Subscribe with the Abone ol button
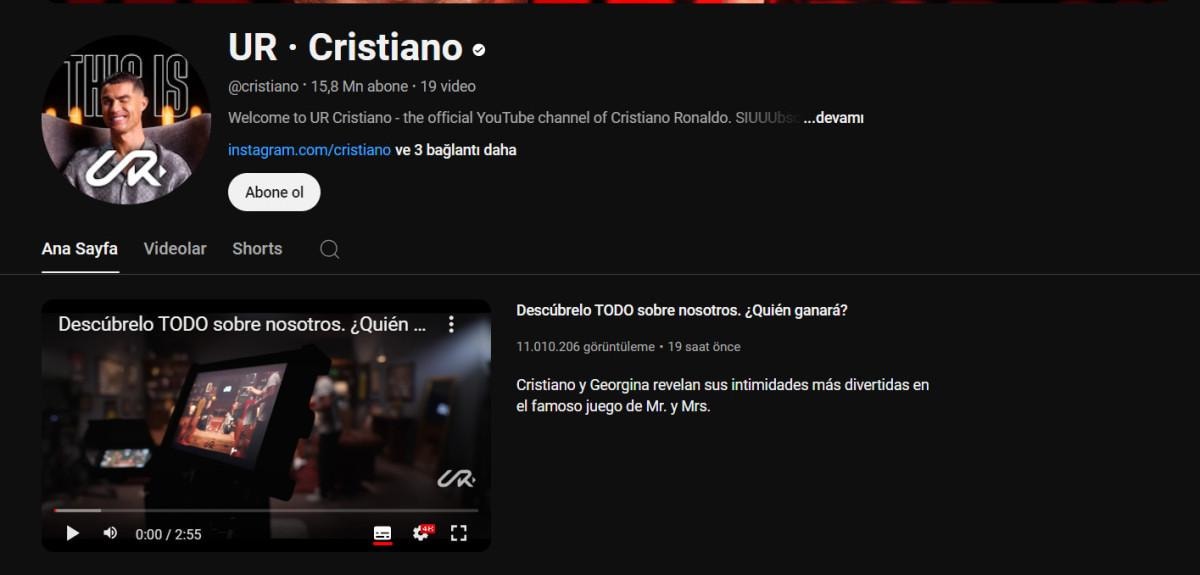 (274, 192)
